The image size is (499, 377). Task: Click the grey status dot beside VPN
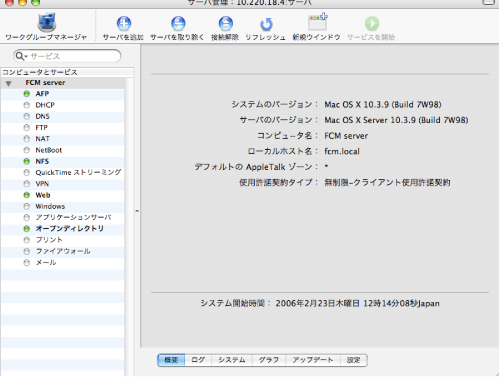pos(27,184)
